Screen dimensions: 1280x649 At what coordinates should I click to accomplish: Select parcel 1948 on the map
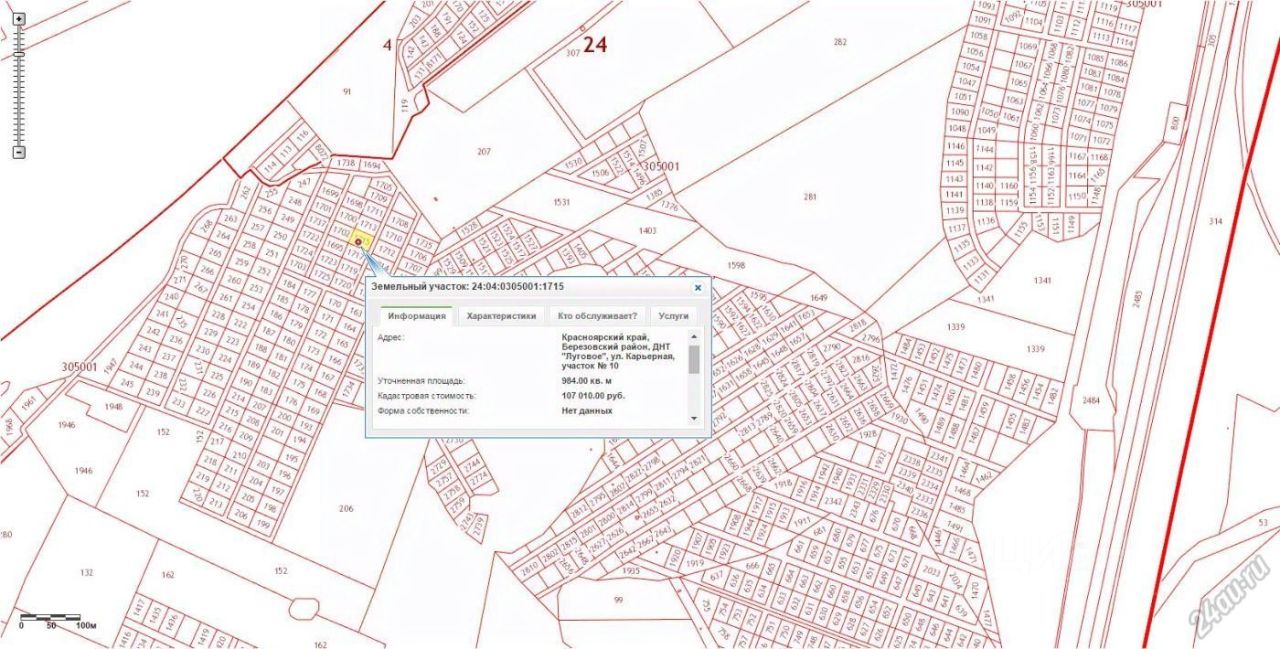112,407
